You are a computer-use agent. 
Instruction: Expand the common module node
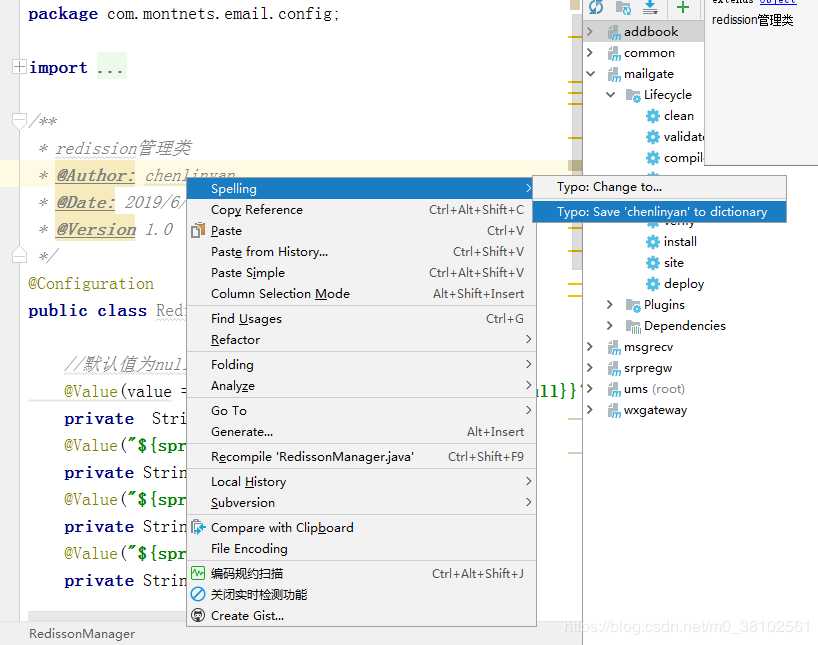tap(590, 52)
